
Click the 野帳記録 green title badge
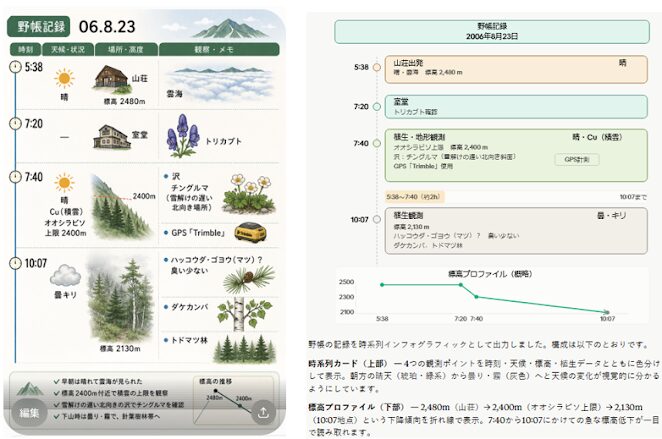(38, 27)
